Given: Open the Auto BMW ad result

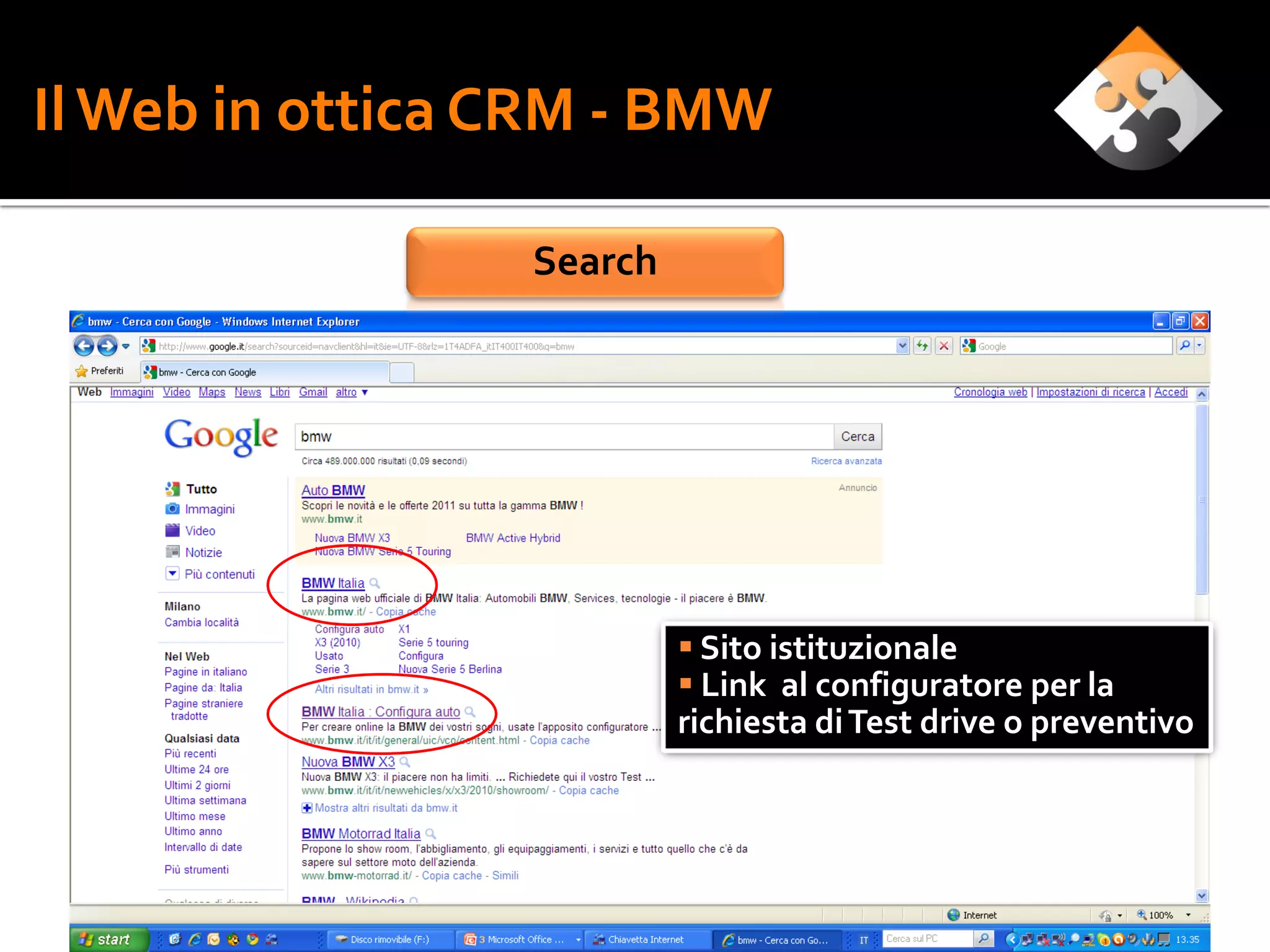Looking at the screenshot, I should pyautogui.click(x=333, y=490).
